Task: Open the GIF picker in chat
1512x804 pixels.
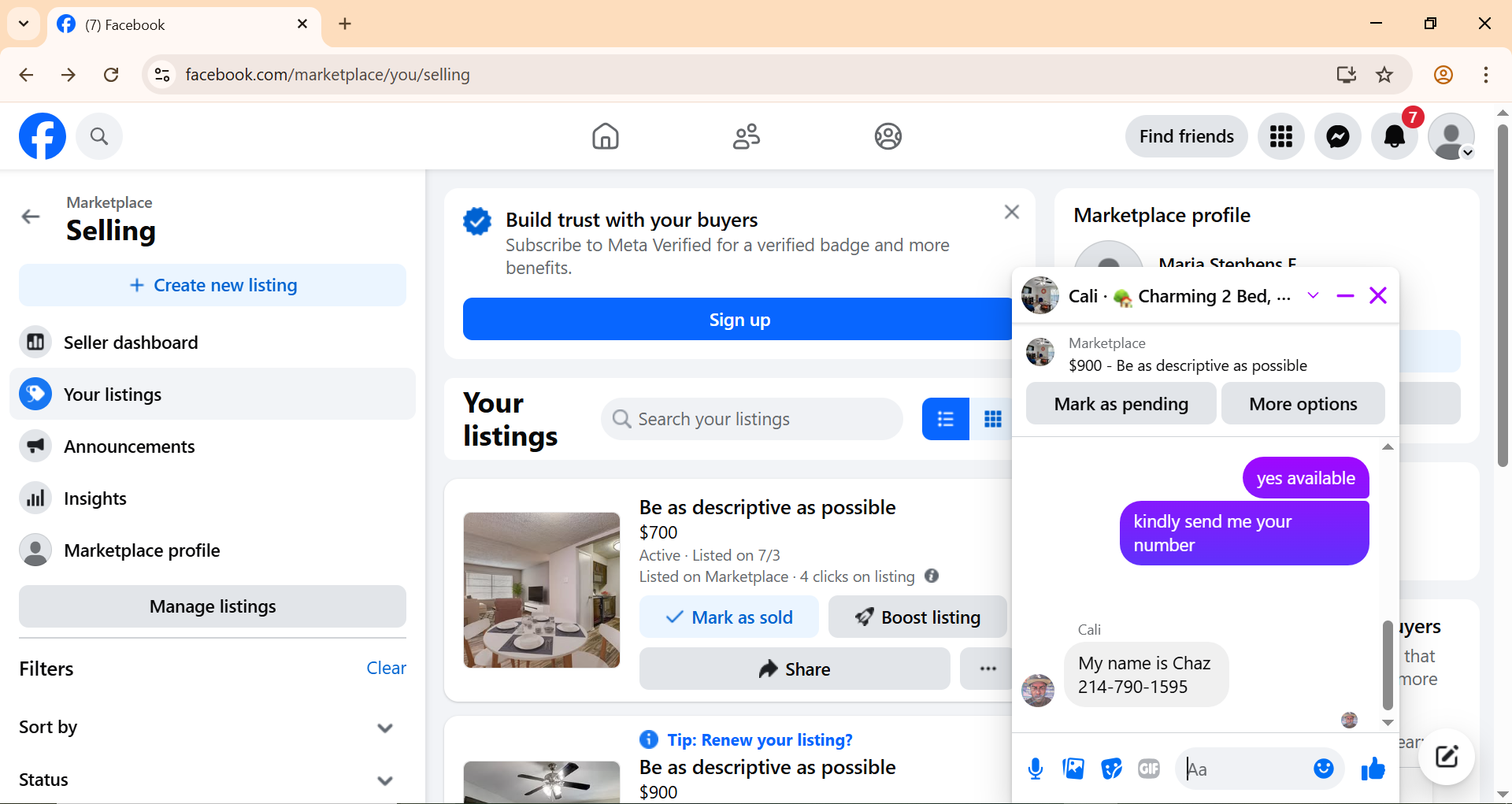Action: tap(1149, 769)
